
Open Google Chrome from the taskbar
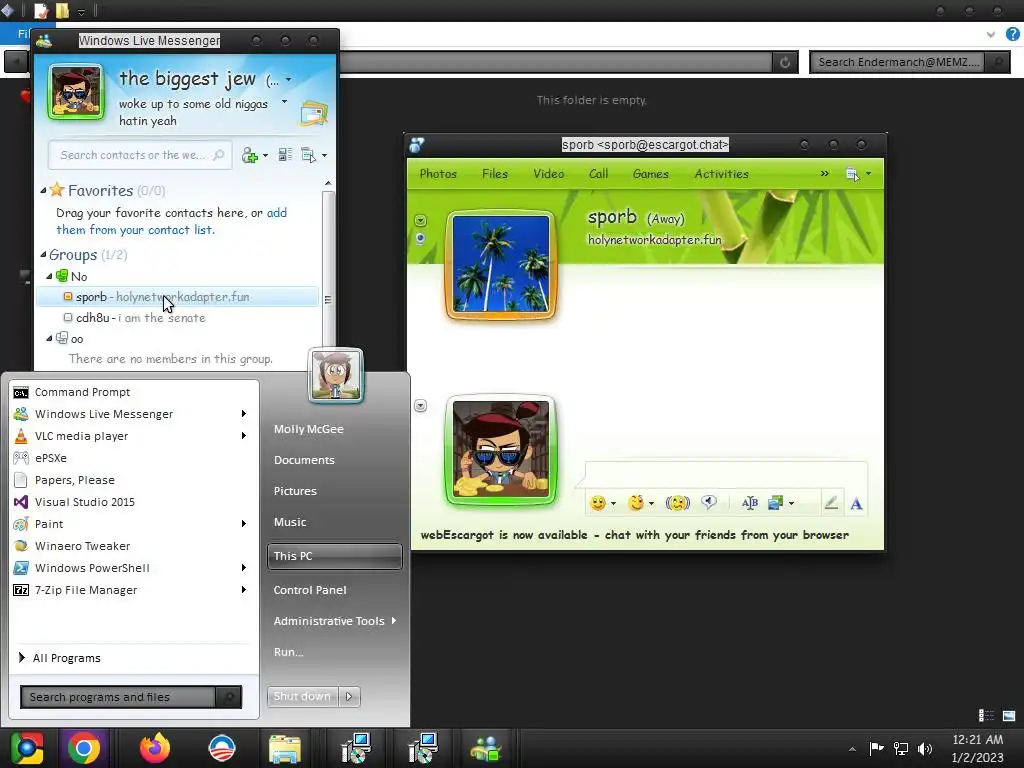point(84,749)
